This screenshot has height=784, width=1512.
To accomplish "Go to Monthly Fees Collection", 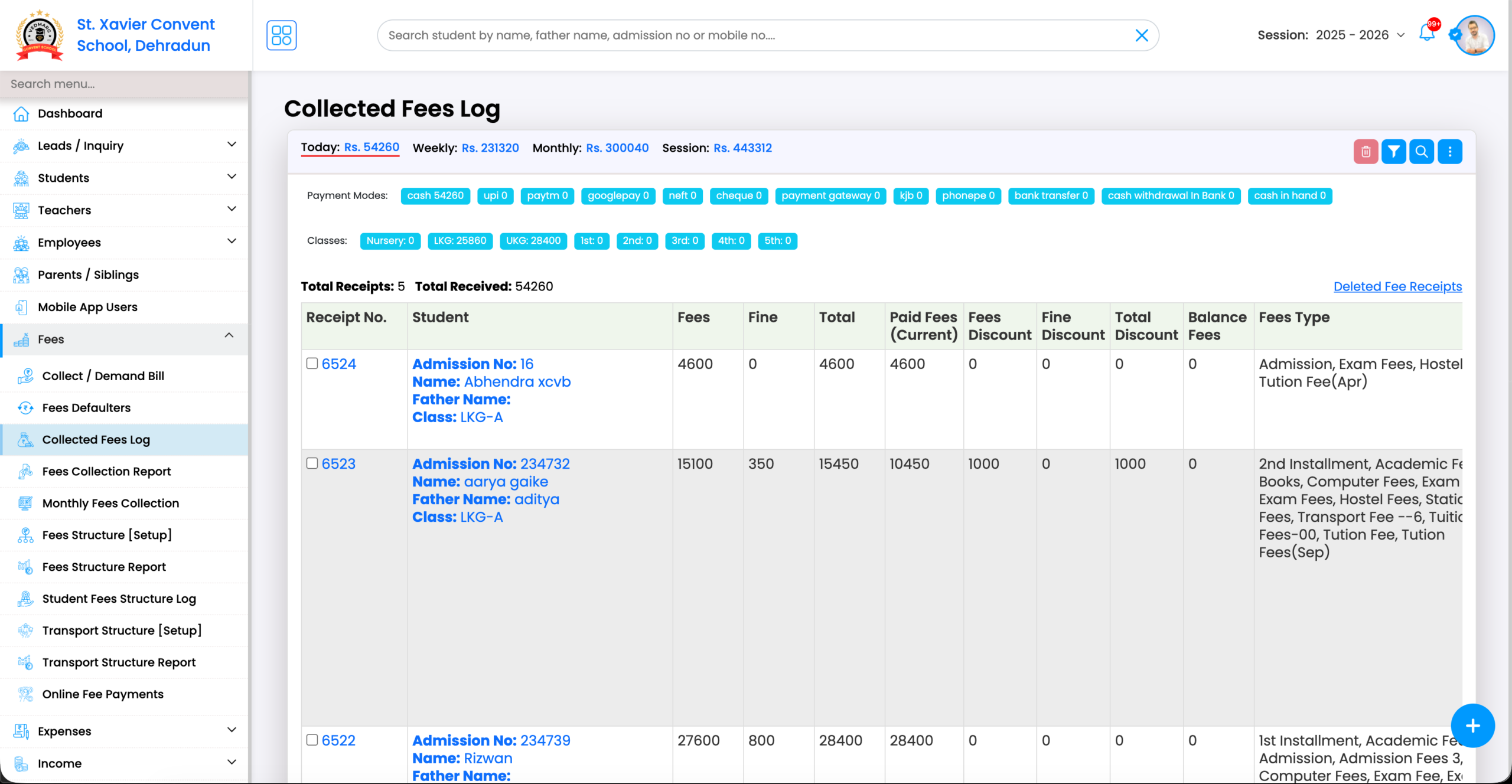I will point(110,503).
